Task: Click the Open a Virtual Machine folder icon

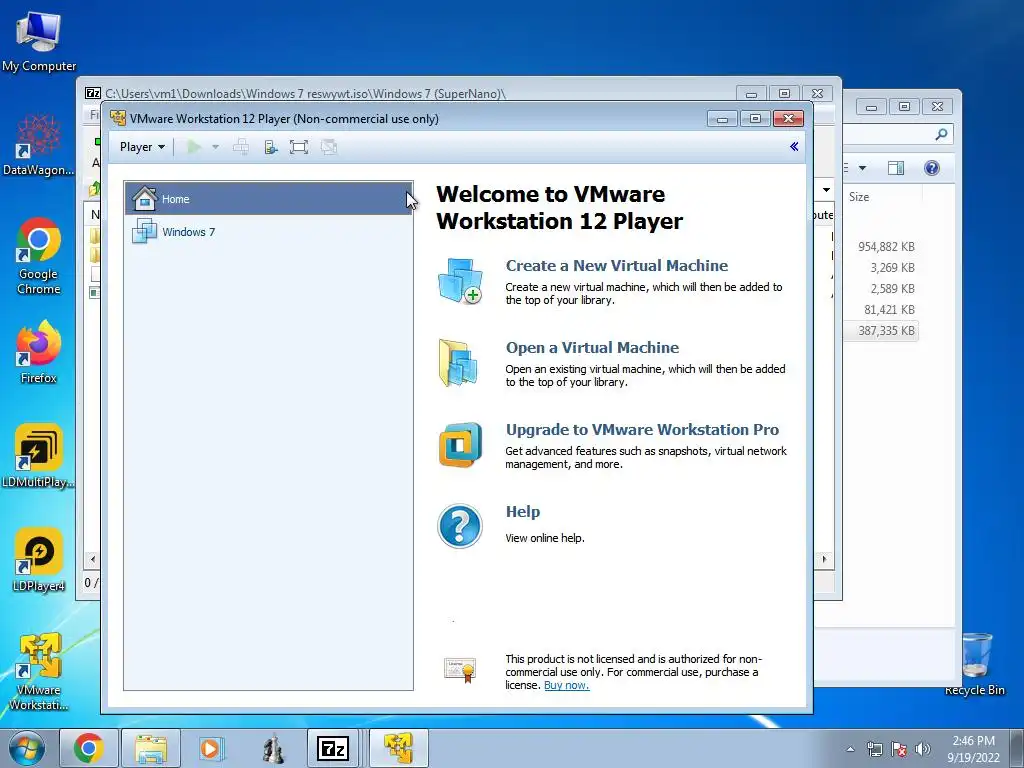Action: tap(459, 363)
